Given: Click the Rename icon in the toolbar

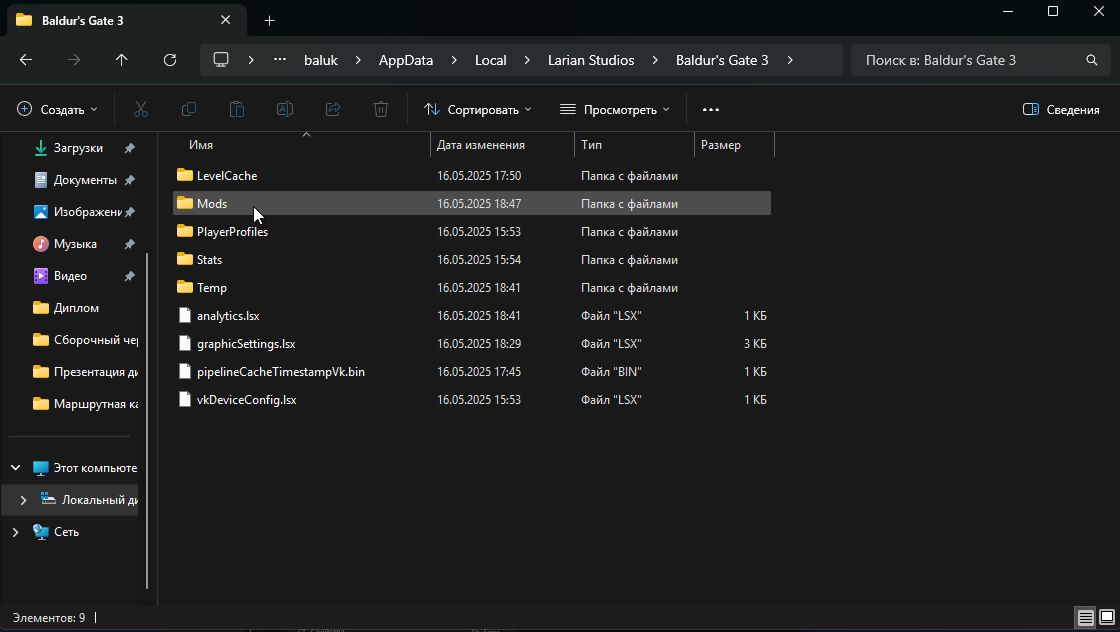Looking at the screenshot, I should (x=284, y=109).
